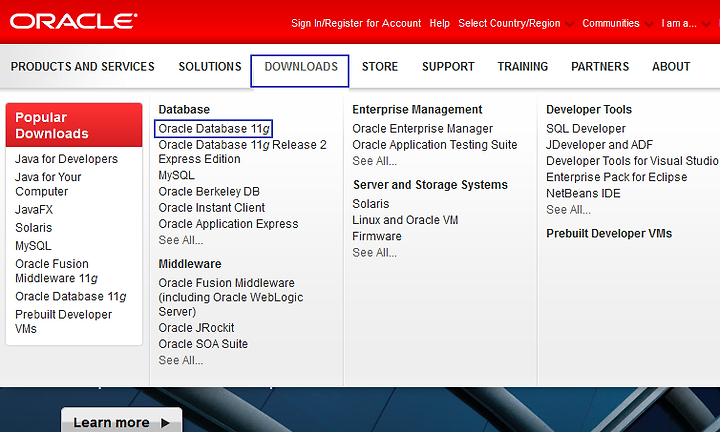Open the Products and Services menu
720x432 pixels.
[x=83, y=67]
